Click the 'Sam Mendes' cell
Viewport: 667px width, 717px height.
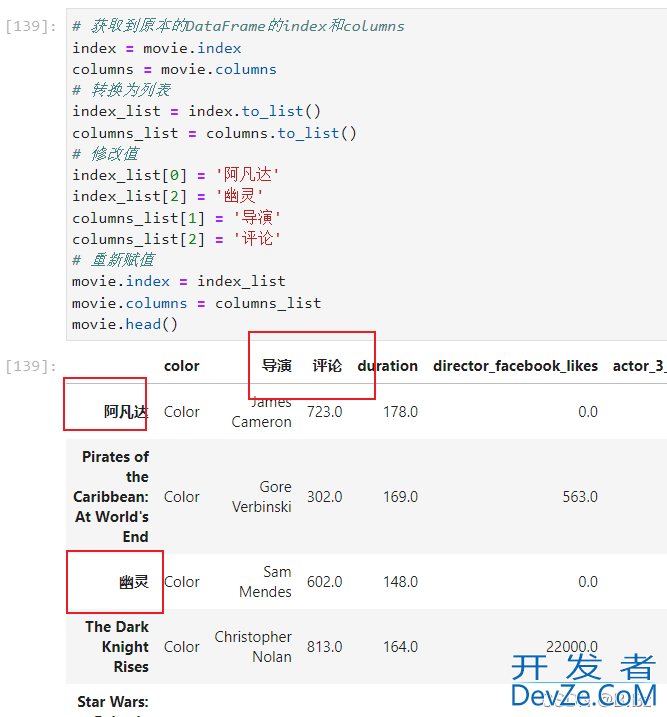tap(265, 582)
